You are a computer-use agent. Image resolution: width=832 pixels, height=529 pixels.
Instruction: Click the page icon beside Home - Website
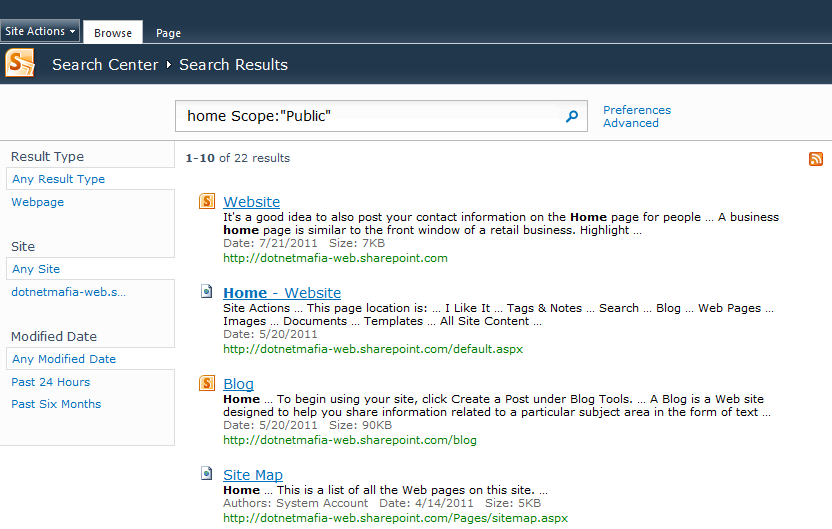[206, 291]
